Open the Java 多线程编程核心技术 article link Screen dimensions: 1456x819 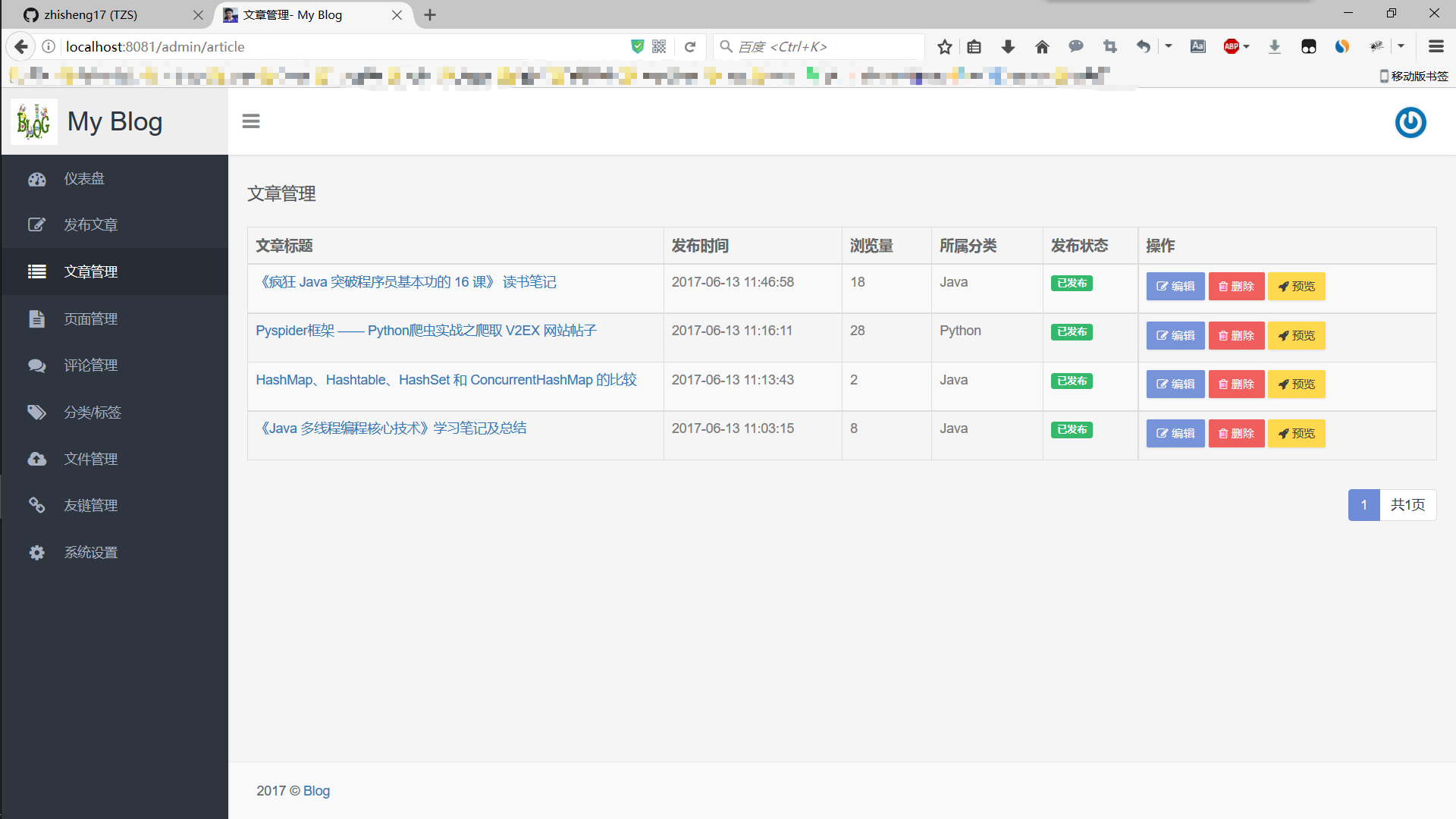tap(392, 428)
